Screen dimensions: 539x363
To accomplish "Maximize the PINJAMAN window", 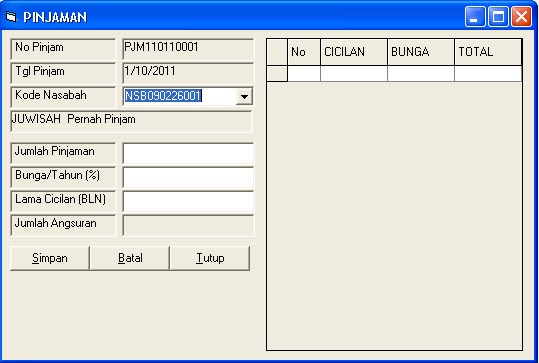I will click(498, 16).
